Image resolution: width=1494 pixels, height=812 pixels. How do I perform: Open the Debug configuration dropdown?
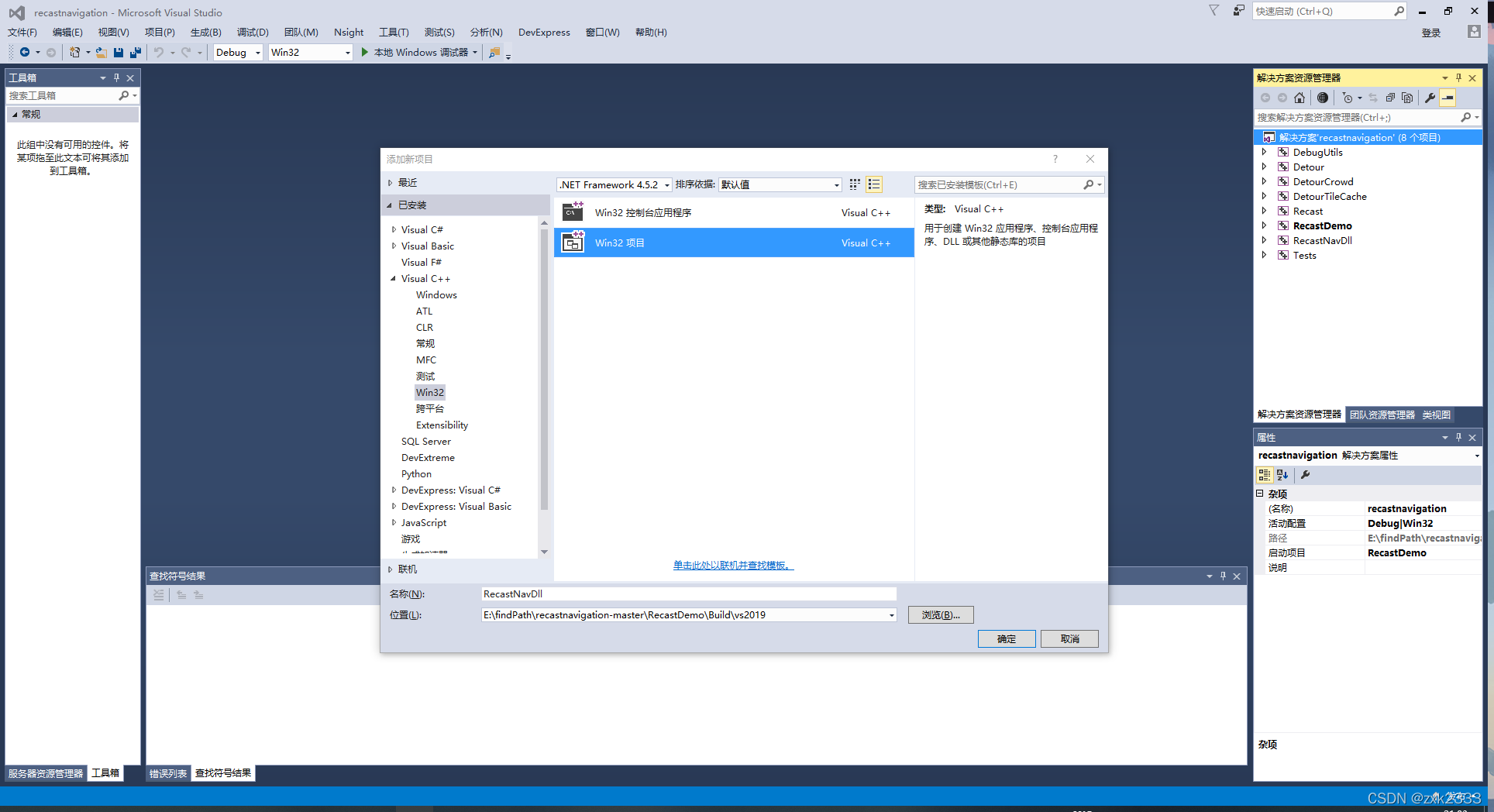(258, 53)
